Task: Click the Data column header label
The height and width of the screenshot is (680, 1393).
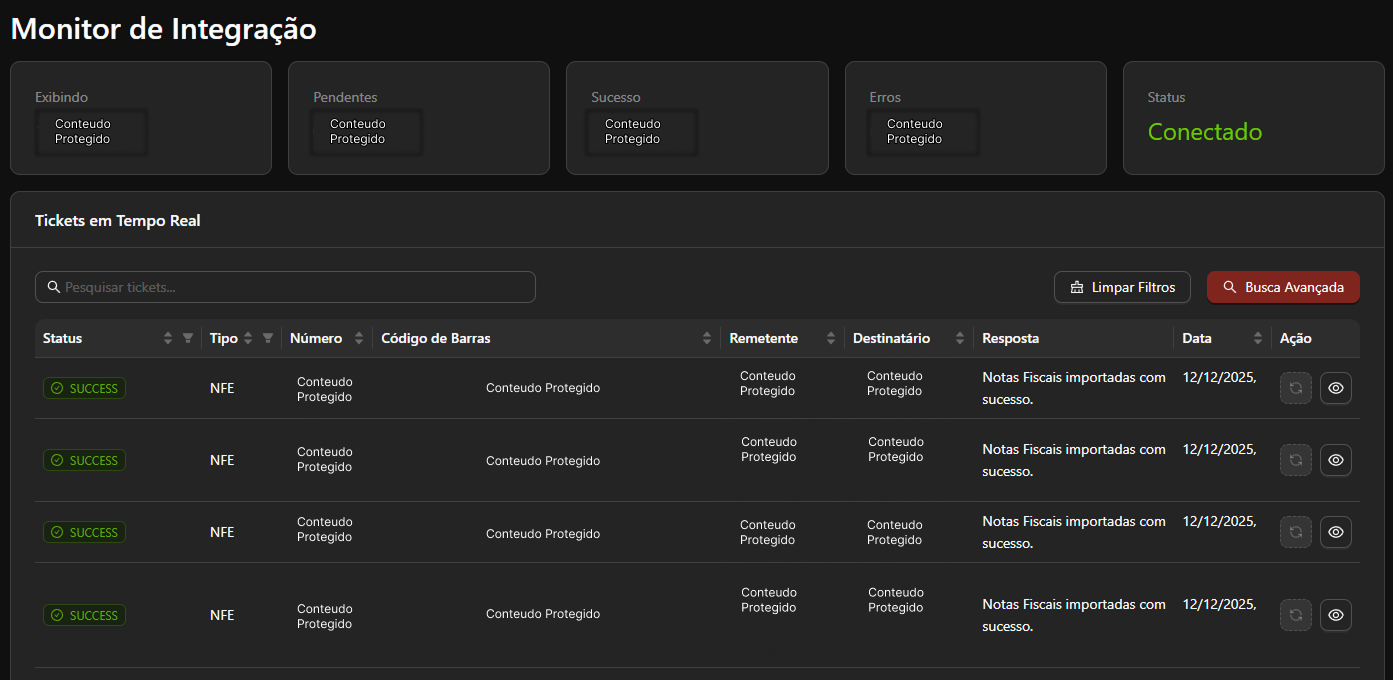Action: 1197,338
